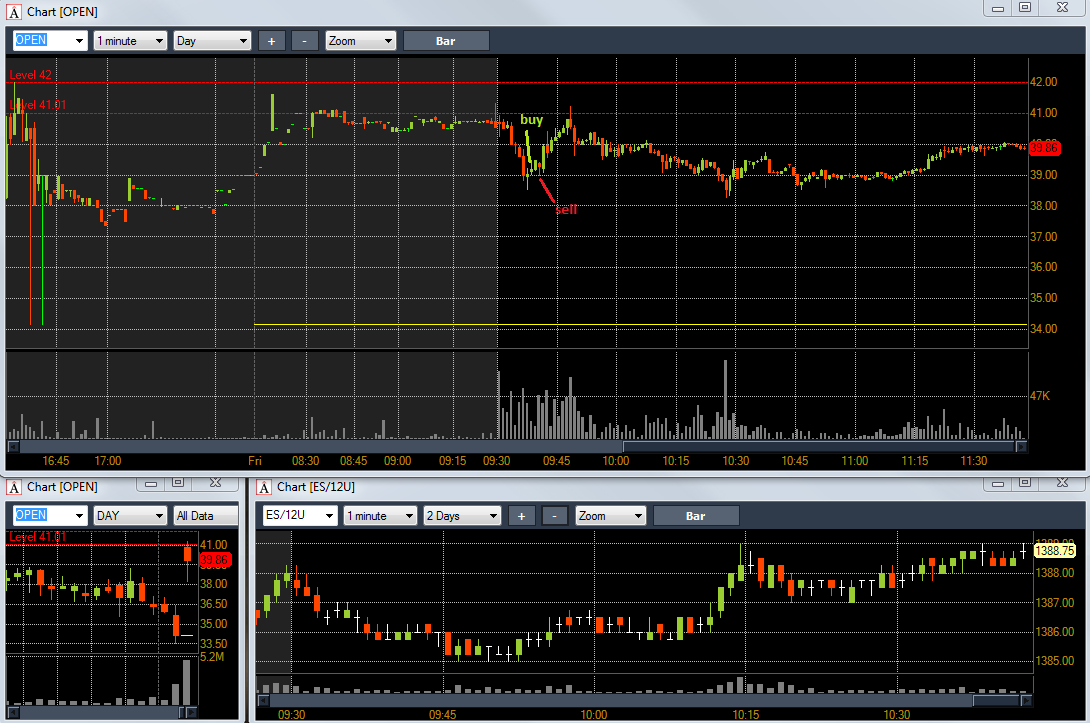
Task: Click the Level 42 line label
Action: [31, 75]
